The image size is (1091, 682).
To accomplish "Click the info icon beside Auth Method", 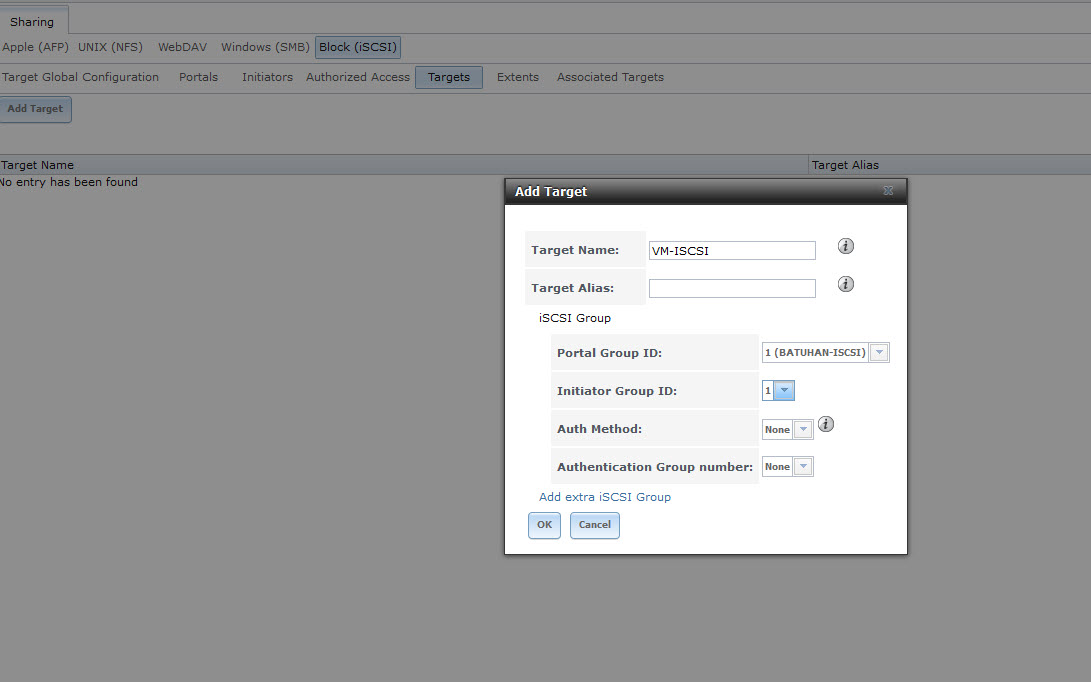I will tap(825, 424).
